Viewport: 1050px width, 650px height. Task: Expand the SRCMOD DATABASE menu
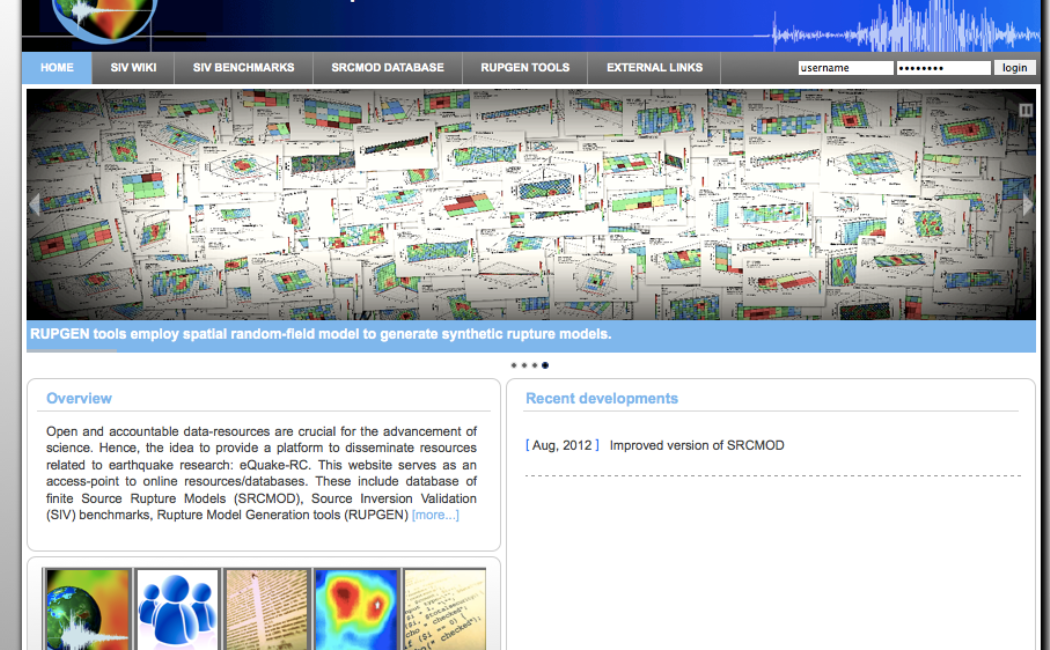tap(387, 68)
